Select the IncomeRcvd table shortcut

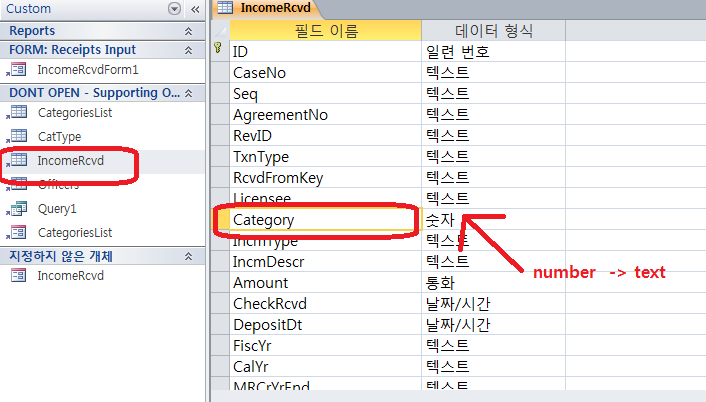pyautogui.click(x=71, y=161)
